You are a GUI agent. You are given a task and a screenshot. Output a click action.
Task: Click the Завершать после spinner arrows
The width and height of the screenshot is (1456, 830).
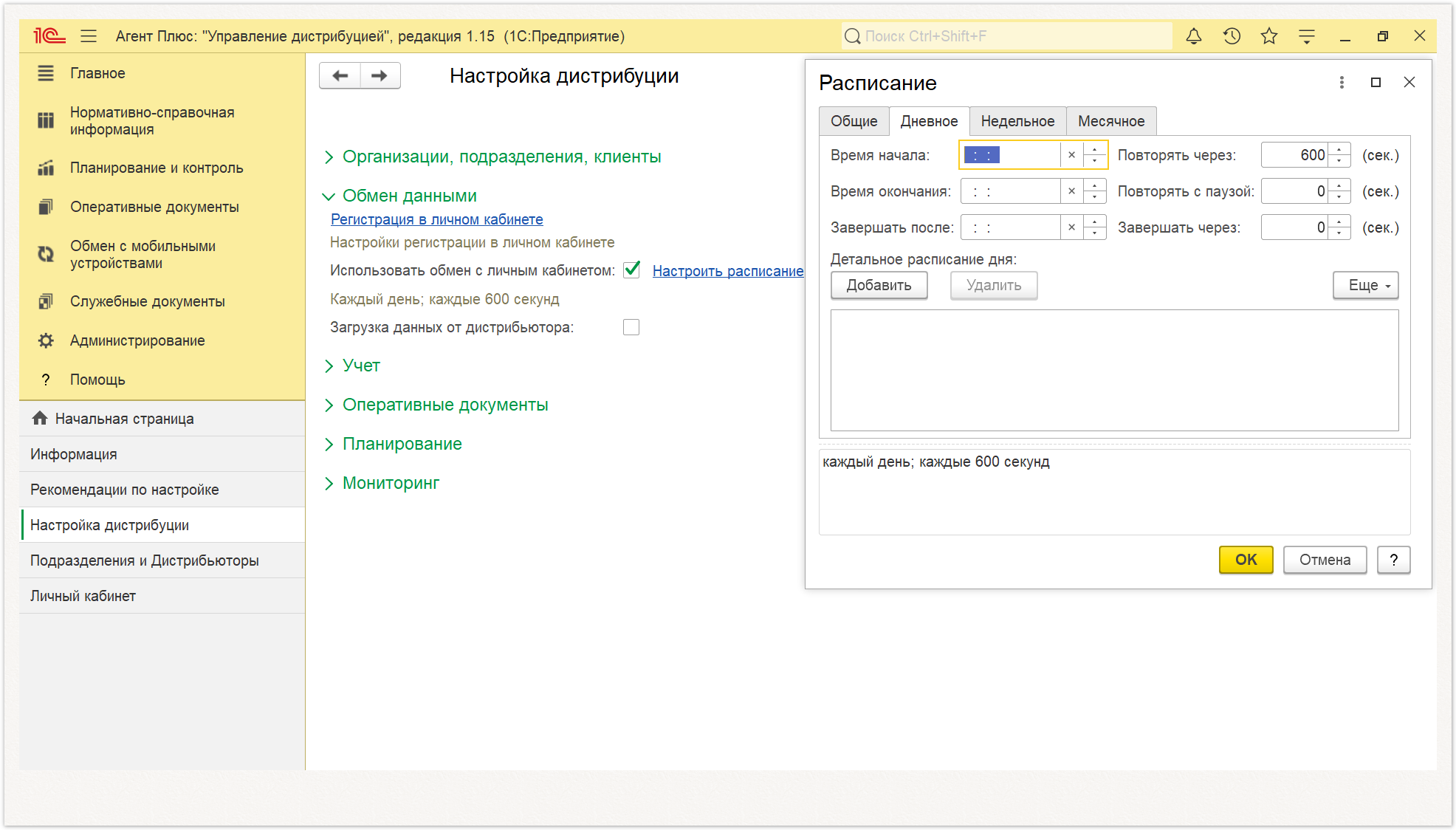[1094, 227]
